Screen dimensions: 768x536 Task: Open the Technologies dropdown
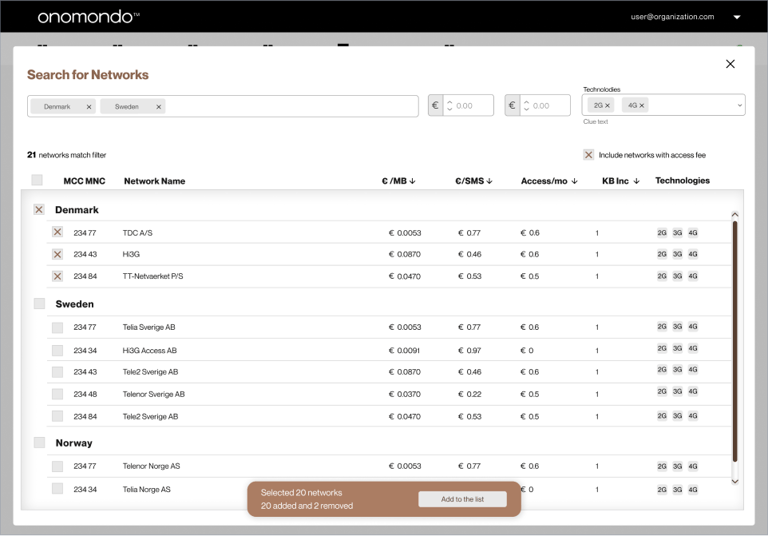[x=739, y=105]
